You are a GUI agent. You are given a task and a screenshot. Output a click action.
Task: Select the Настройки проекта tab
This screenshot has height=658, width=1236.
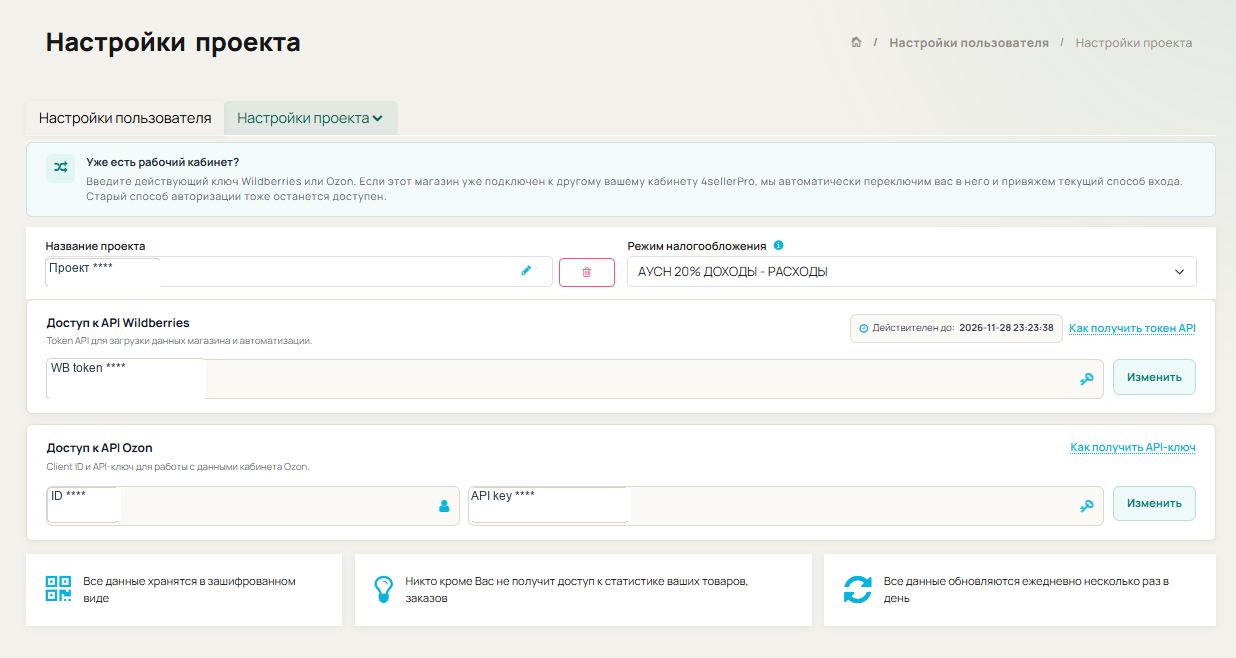pyautogui.click(x=310, y=118)
